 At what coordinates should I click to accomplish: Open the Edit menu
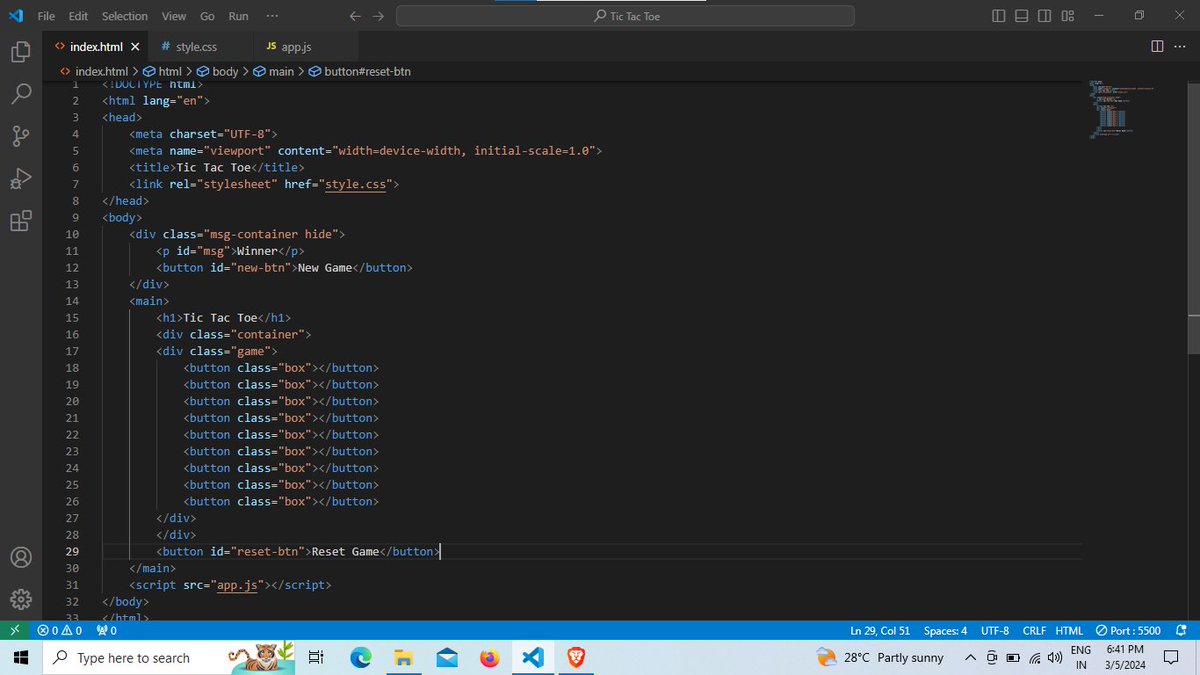click(79, 16)
